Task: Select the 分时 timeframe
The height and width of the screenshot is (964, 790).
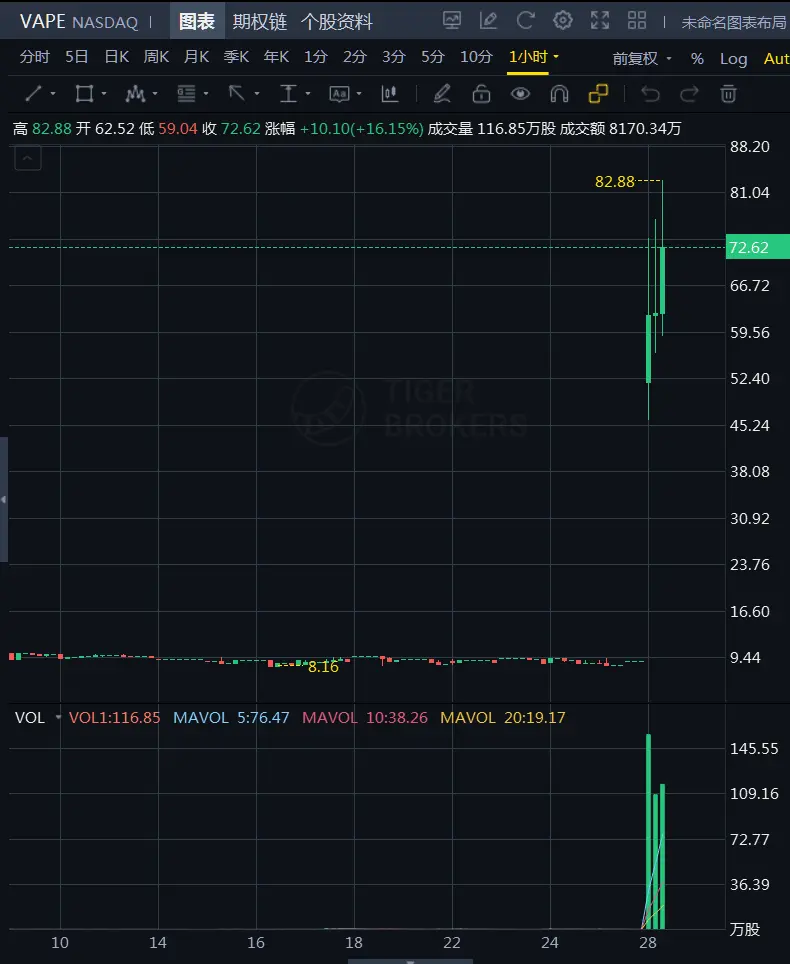Action: (x=34, y=57)
